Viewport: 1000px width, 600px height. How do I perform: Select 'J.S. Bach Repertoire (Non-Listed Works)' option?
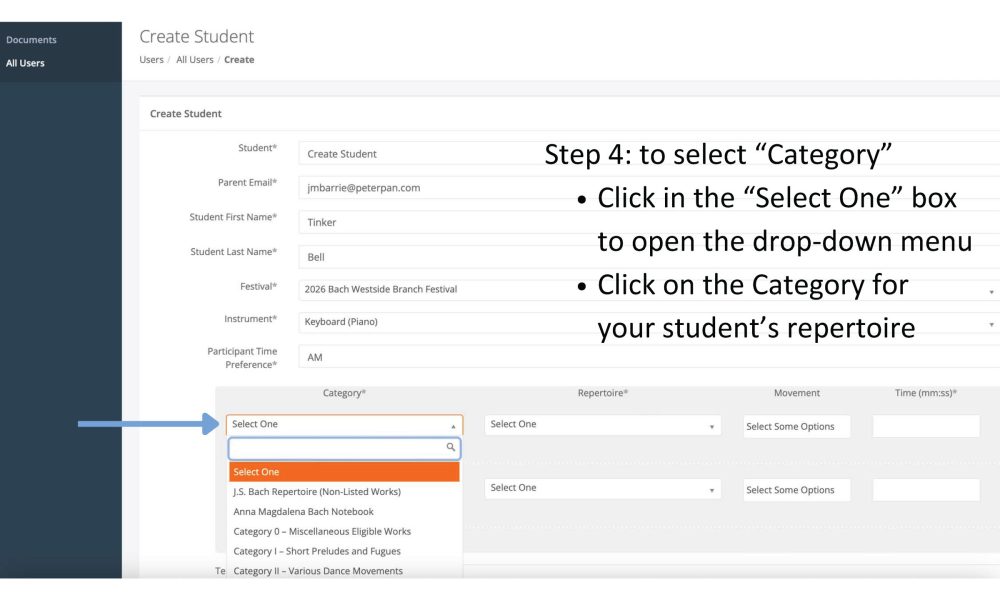[x=316, y=492]
